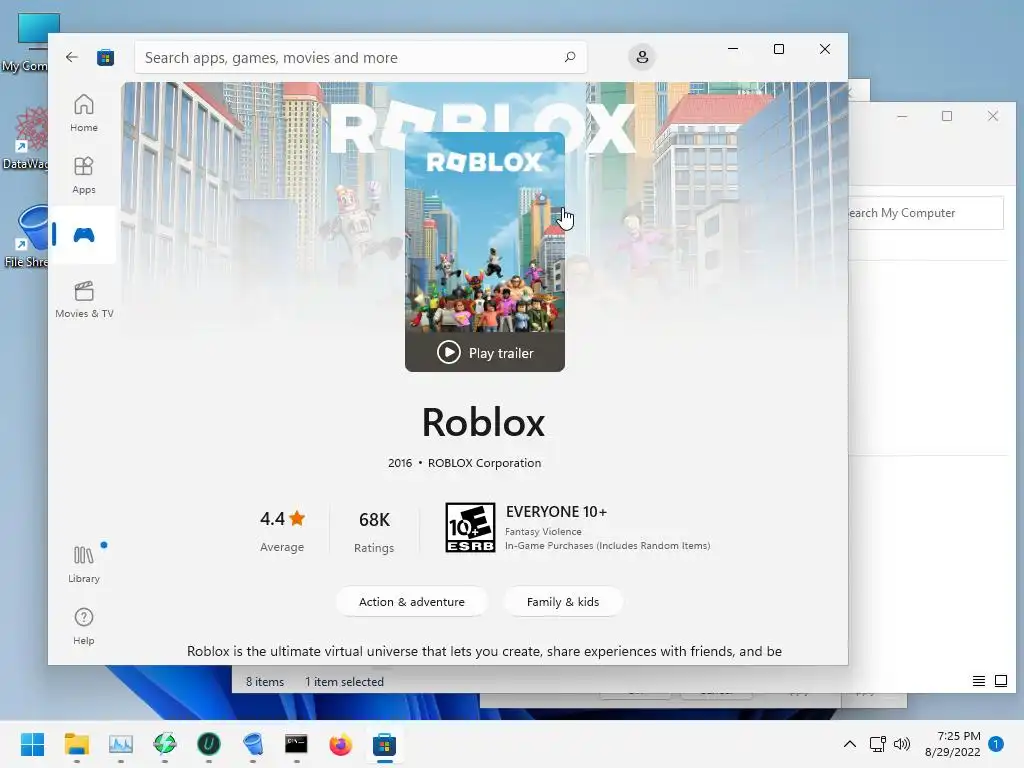
Task: Switch to details view in background window
Action: point(978,681)
